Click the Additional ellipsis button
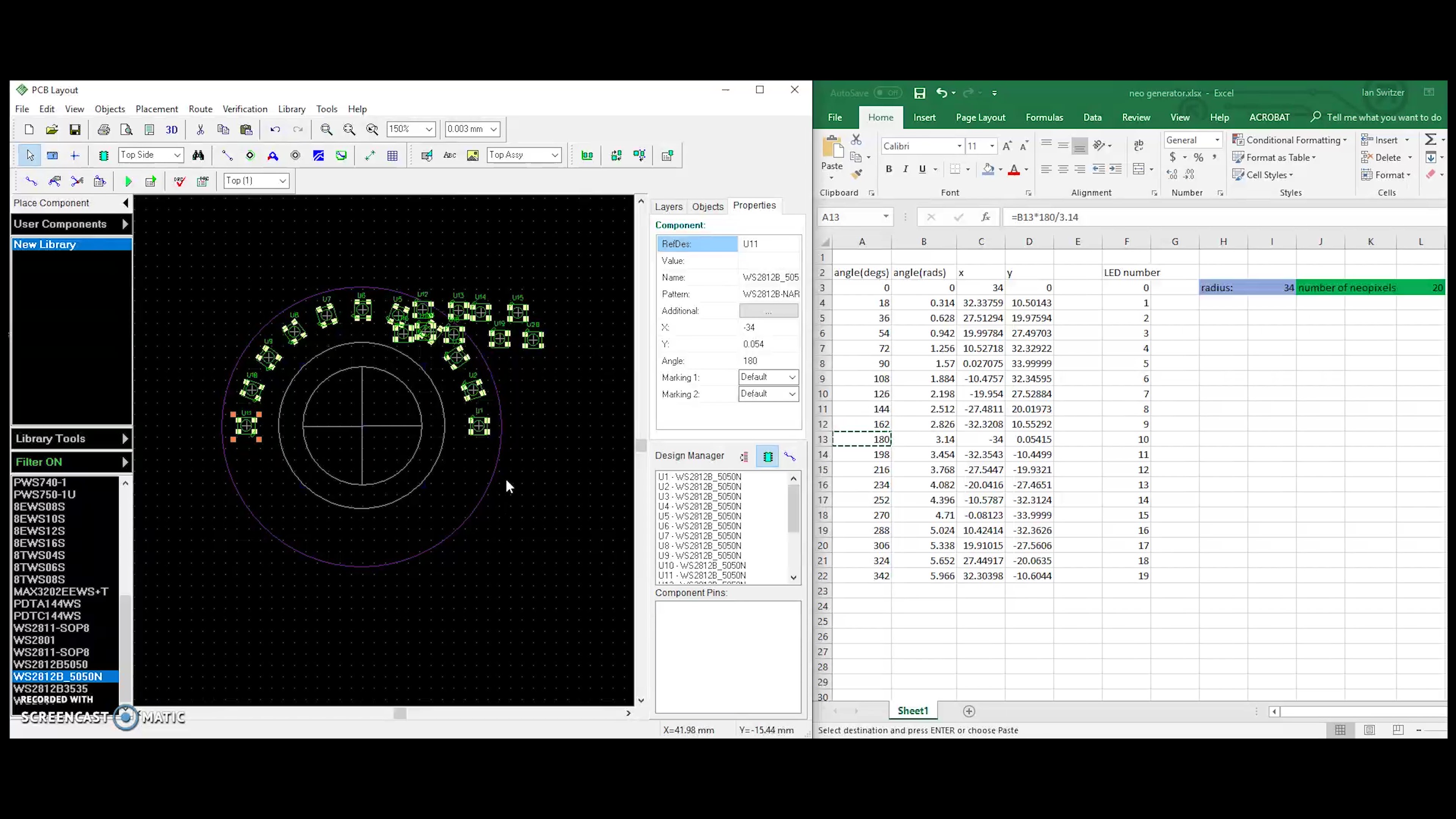Image resolution: width=1456 pixels, height=819 pixels. [769, 311]
